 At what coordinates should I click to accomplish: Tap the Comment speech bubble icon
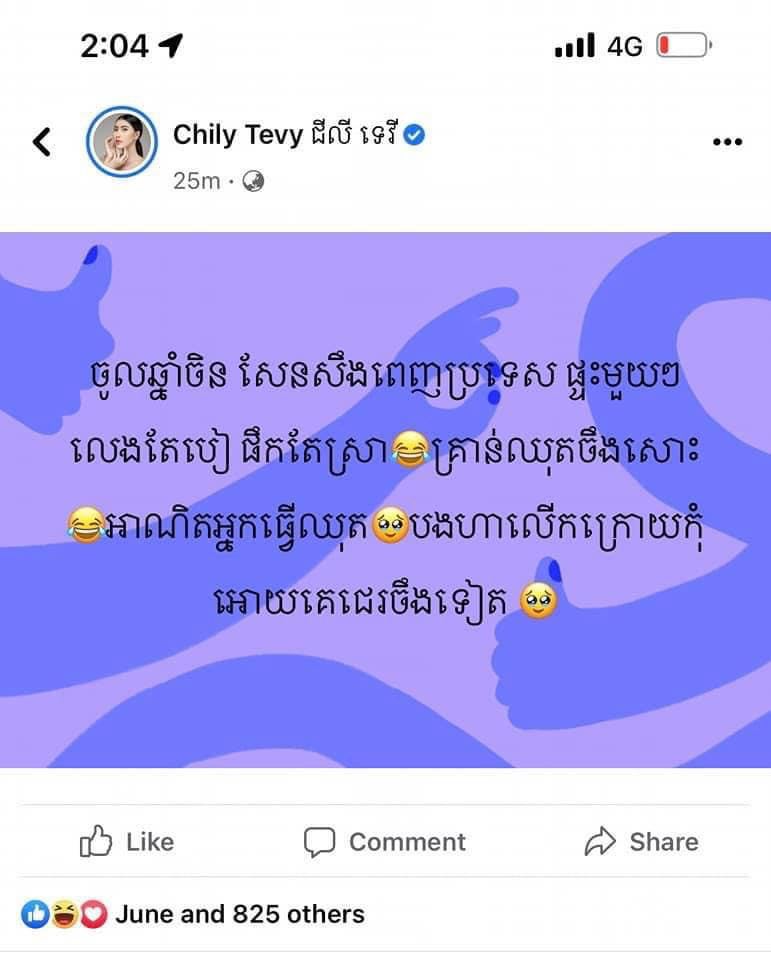pos(319,842)
